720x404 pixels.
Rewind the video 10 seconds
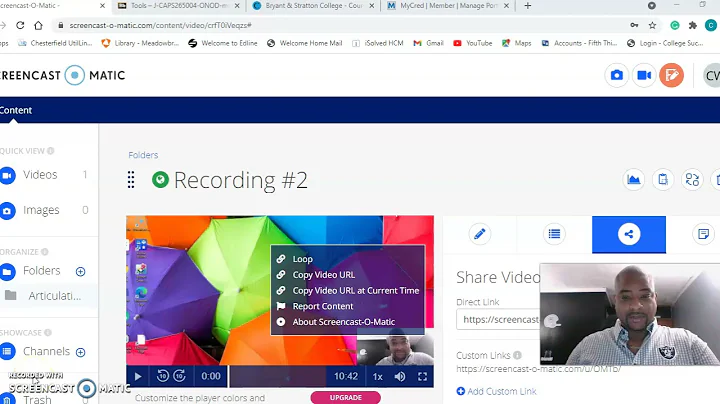pyautogui.click(x=163, y=376)
